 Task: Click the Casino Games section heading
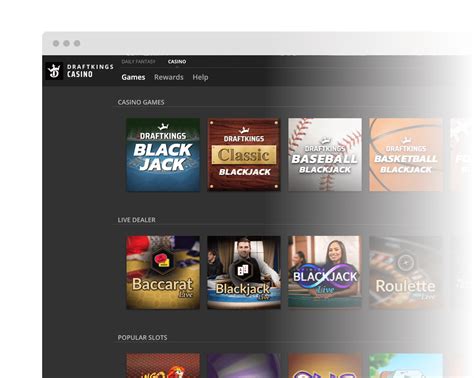coord(141,102)
